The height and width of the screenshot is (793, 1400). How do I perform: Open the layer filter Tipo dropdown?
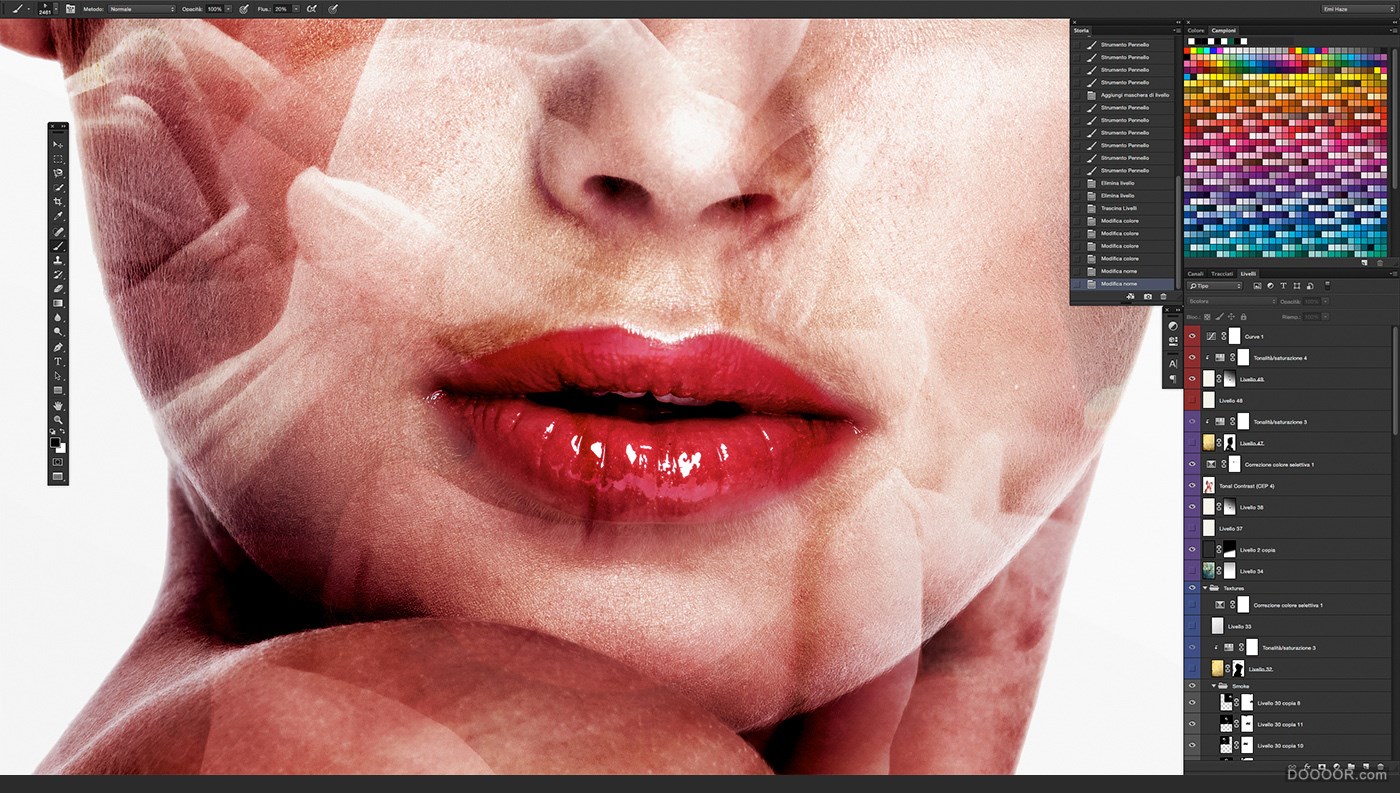1215,286
